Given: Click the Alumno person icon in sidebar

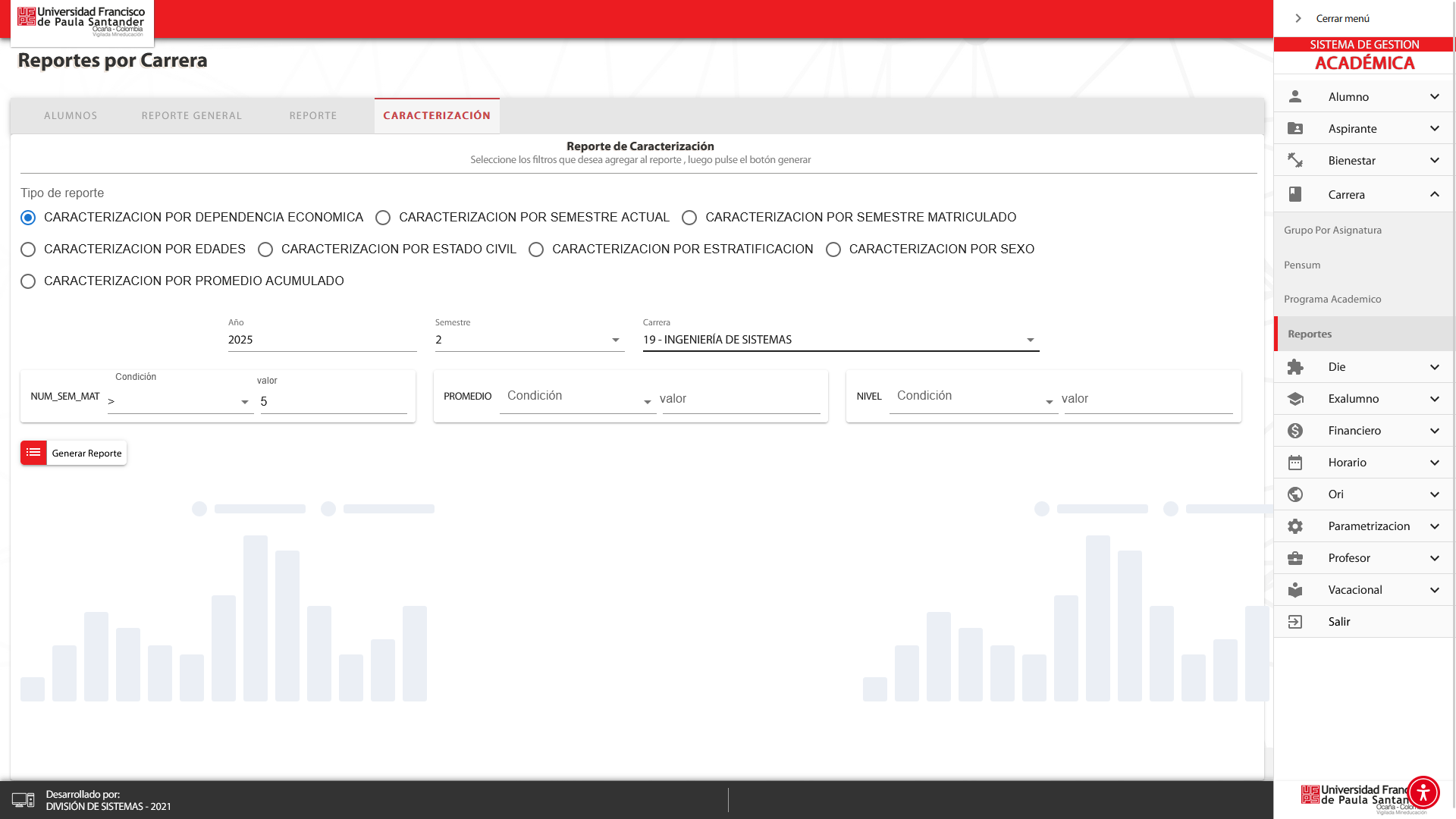Looking at the screenshot, I should (x=1295, y=96).
